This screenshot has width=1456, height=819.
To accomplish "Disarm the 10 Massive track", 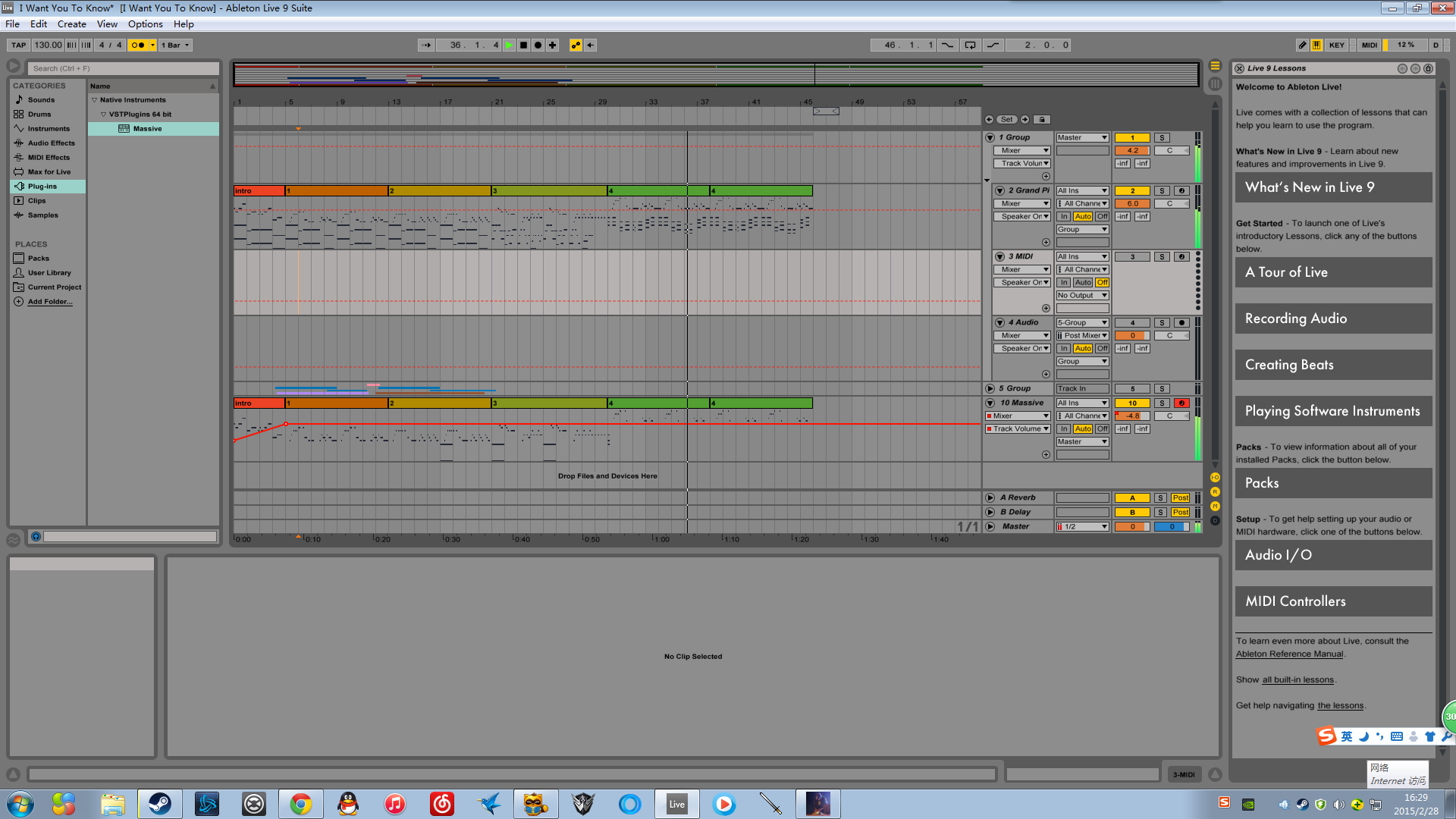I will tap(1181, 403).
